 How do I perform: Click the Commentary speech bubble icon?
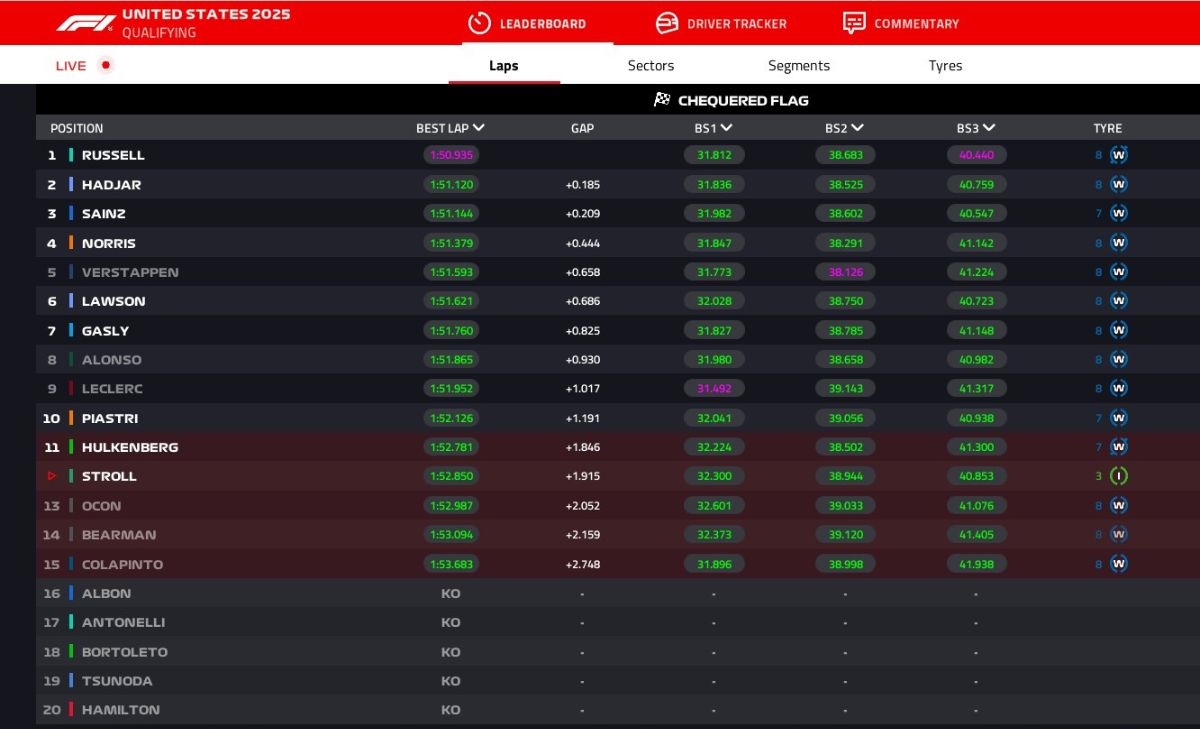tap(853, 23)
